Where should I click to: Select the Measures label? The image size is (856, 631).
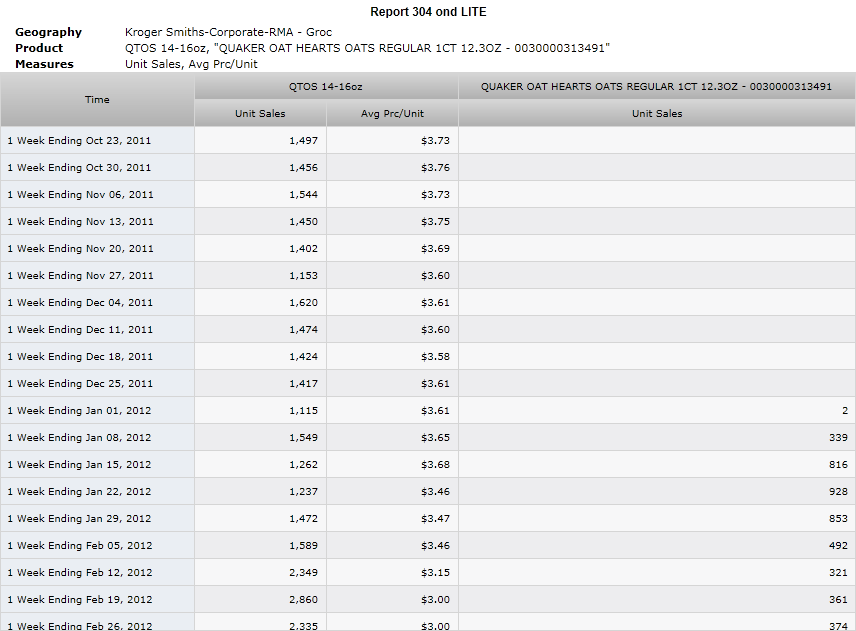(44, 64)
